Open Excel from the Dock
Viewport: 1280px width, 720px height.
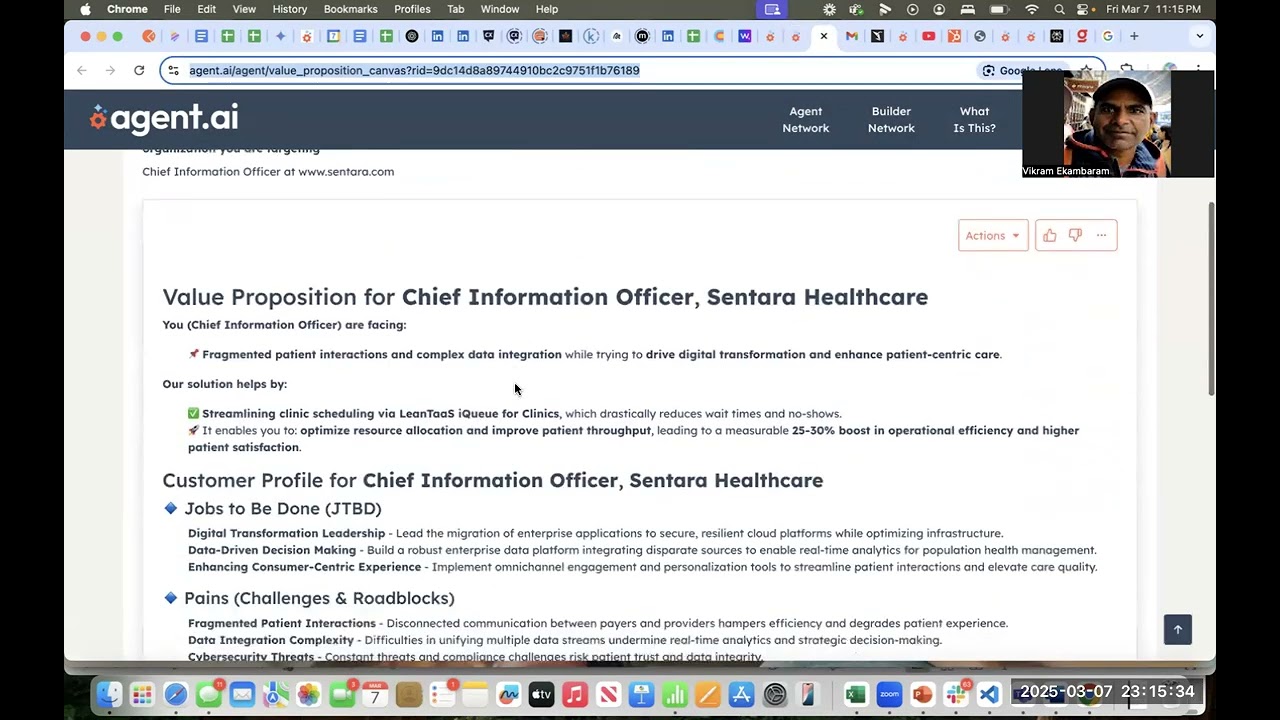[855, 694]
